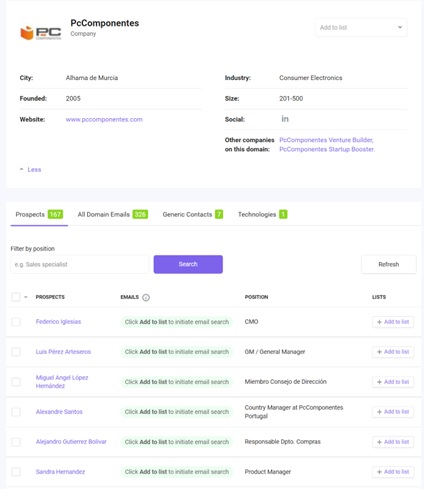Switch to the All Domain Emails tab
The image size is (424, 489).
(113, 214)
